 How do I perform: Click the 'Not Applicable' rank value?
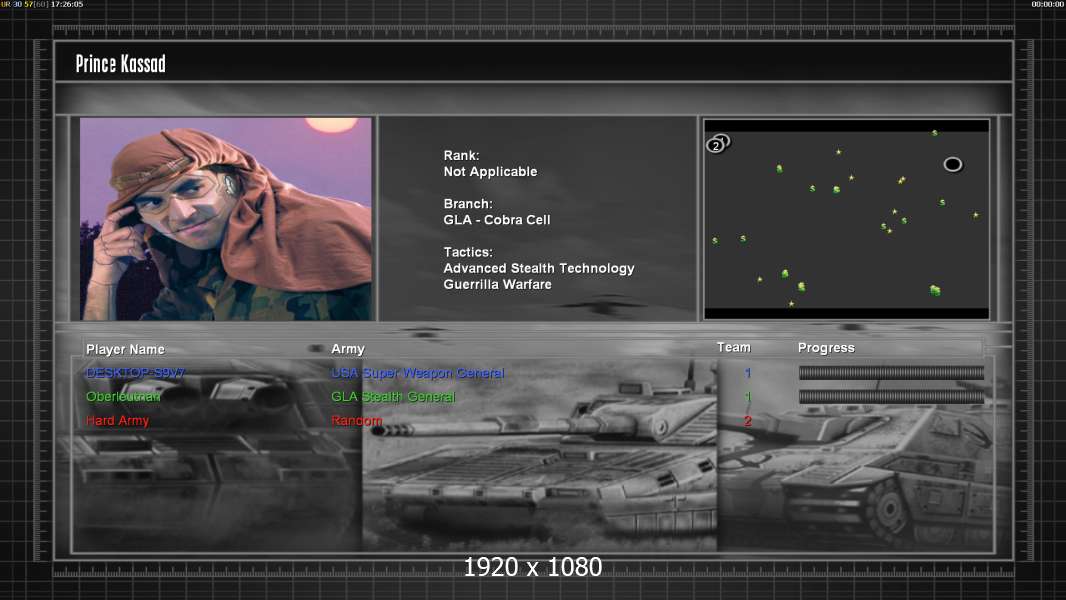click(x=490, y=172)
